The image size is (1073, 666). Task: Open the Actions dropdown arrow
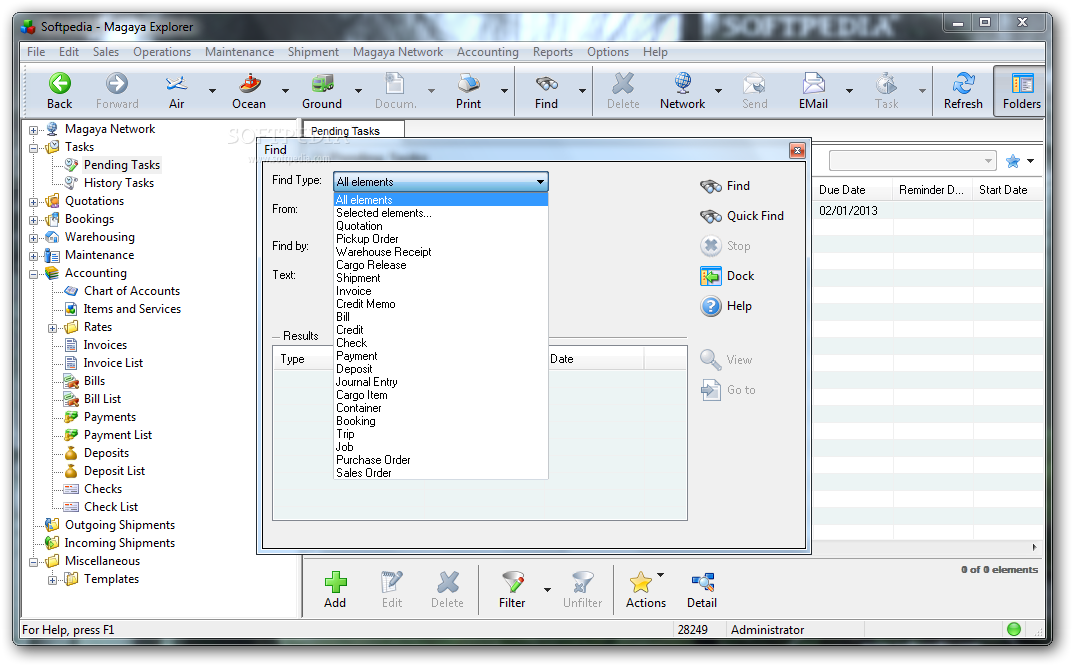point(660,575)
